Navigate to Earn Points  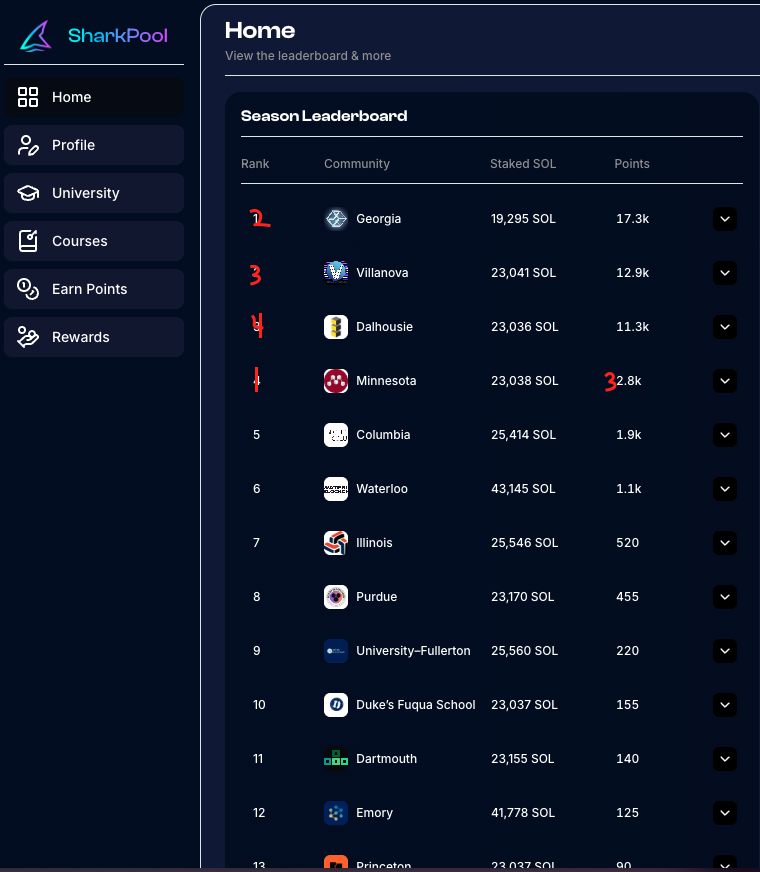coord(94,289)
